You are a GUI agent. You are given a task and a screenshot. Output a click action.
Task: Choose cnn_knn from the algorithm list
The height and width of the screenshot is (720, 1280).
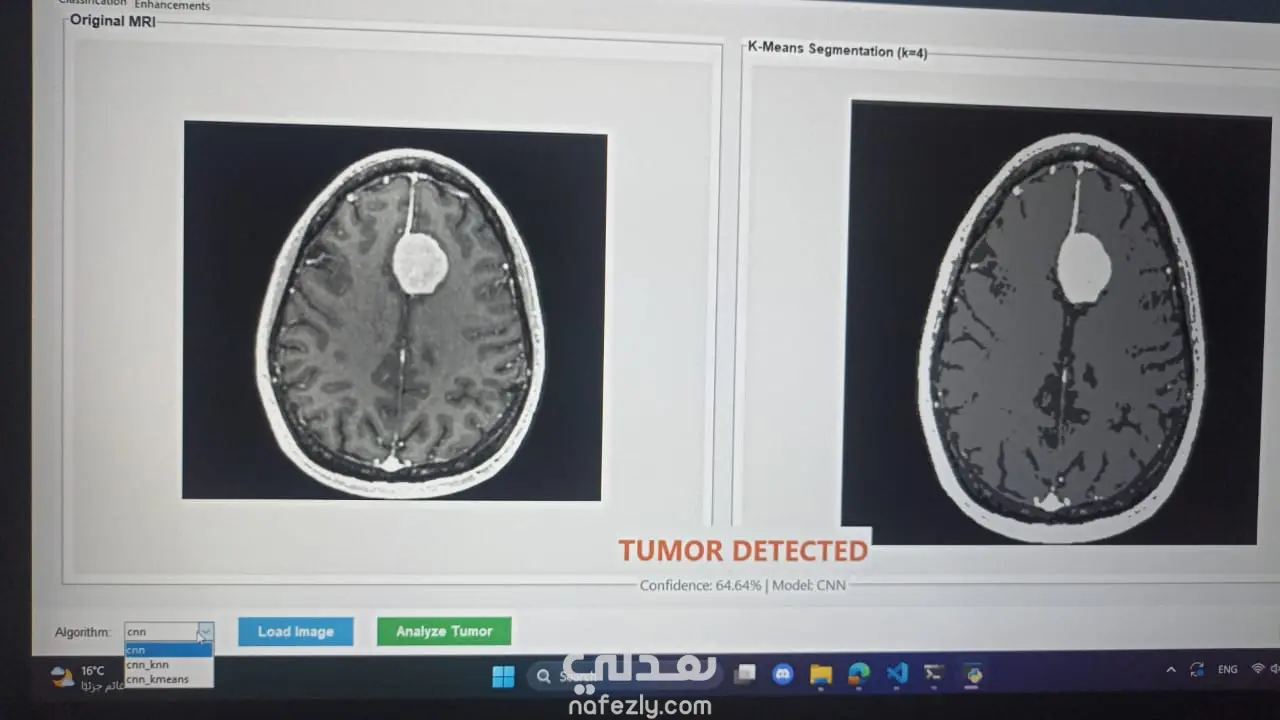168,664
